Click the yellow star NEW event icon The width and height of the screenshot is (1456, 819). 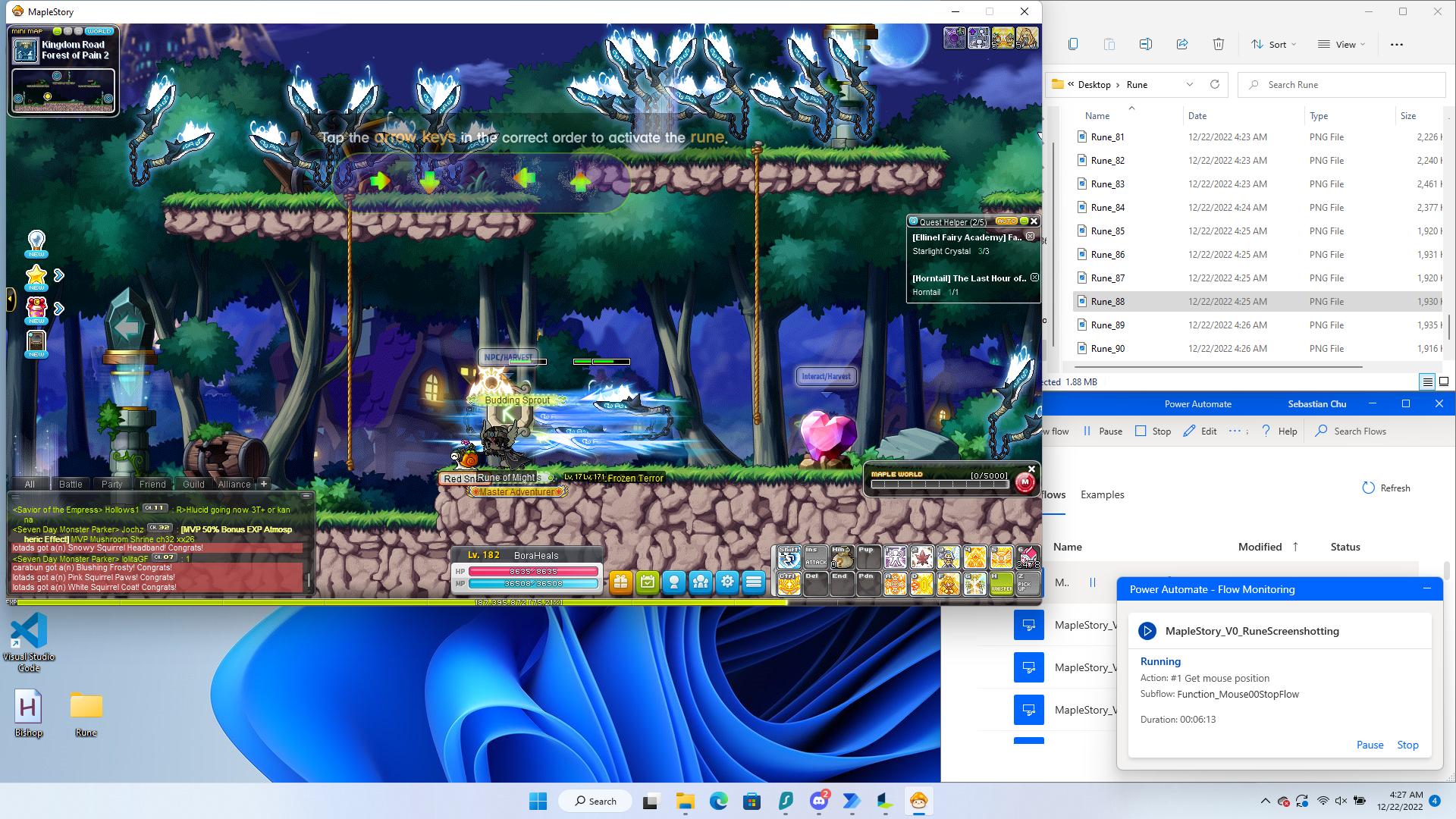click(x=36, y=277)
